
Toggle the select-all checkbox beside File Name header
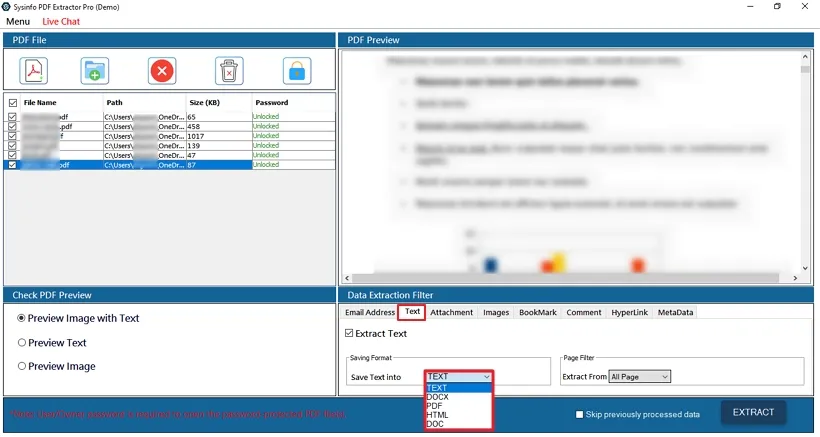pyautogui.click(x=13, y=102)
